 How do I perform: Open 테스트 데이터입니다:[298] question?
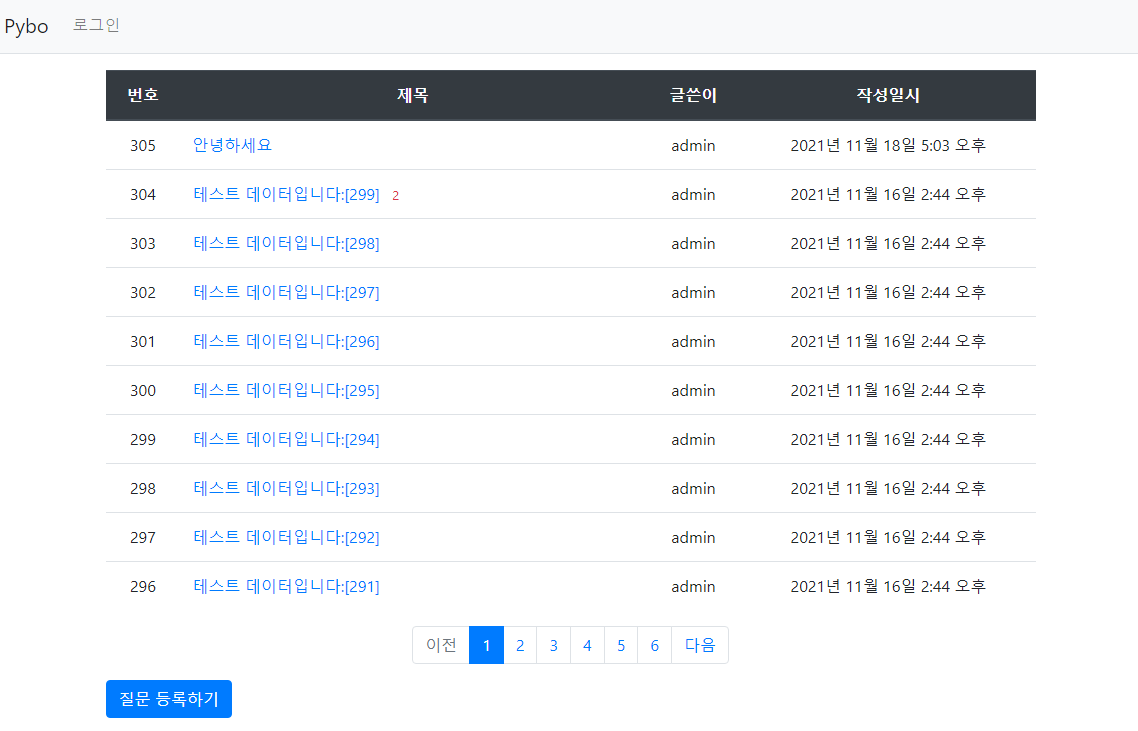[x=286, y=243]
